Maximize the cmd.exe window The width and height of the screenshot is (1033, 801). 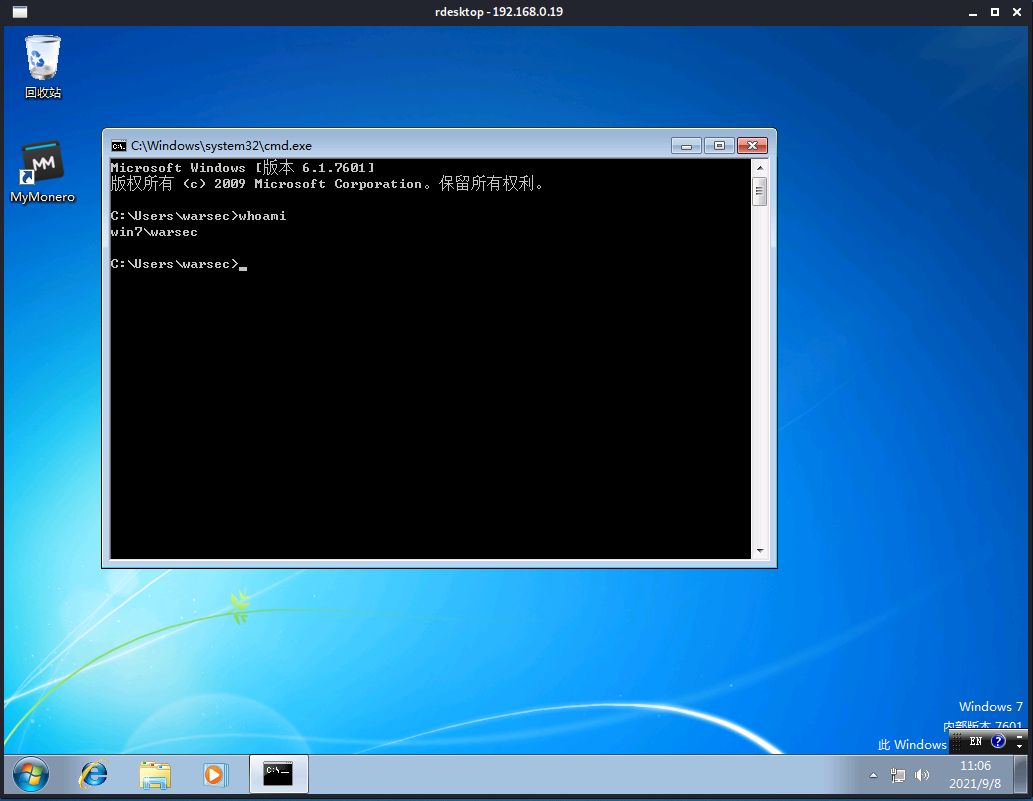(719, 146)
